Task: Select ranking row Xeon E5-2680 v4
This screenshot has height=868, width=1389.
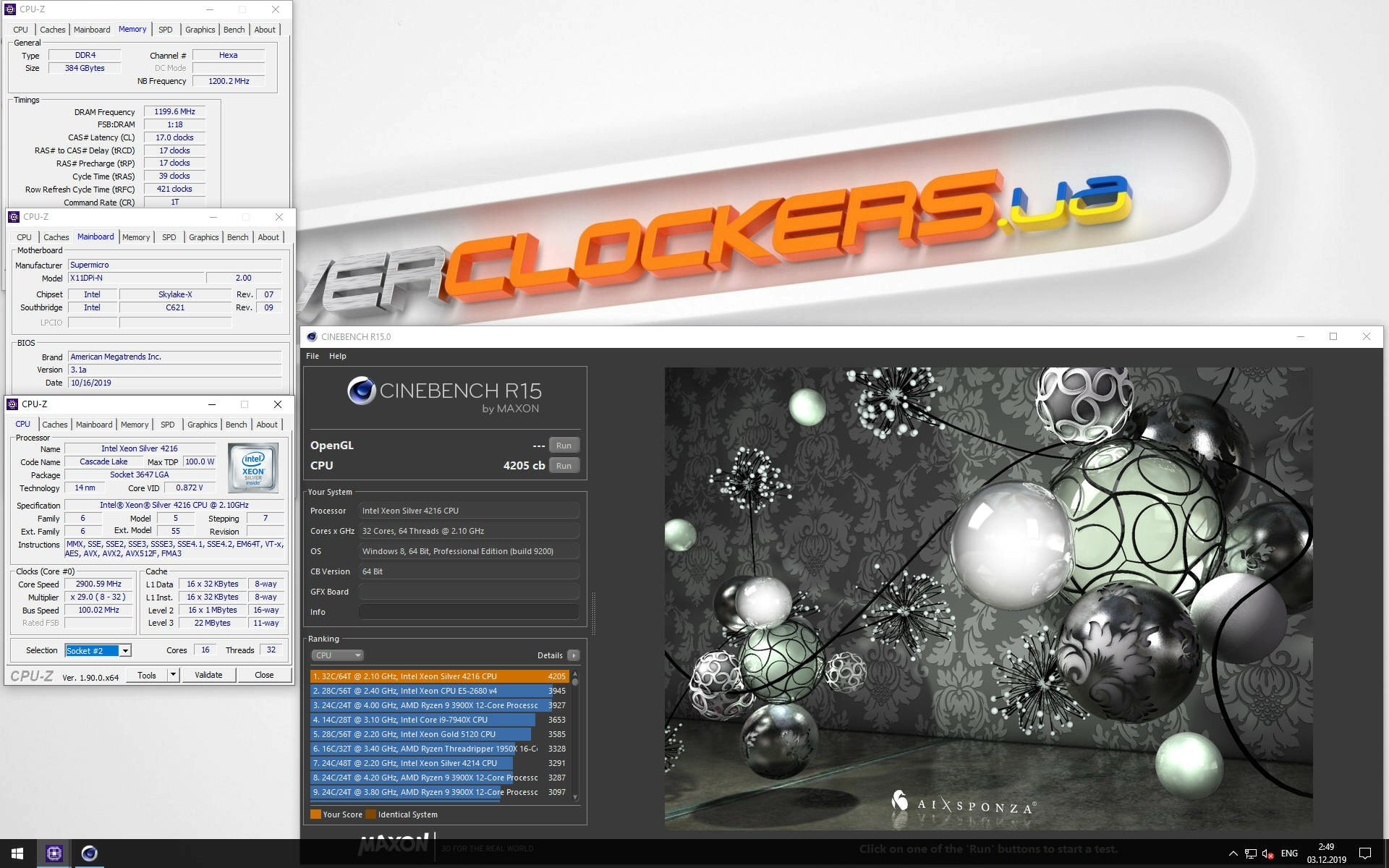Action: point(439,691)
